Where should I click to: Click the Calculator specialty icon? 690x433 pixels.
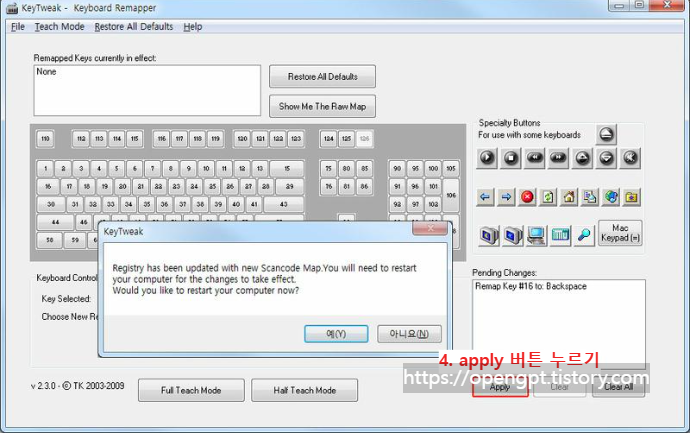click(560, 235)
